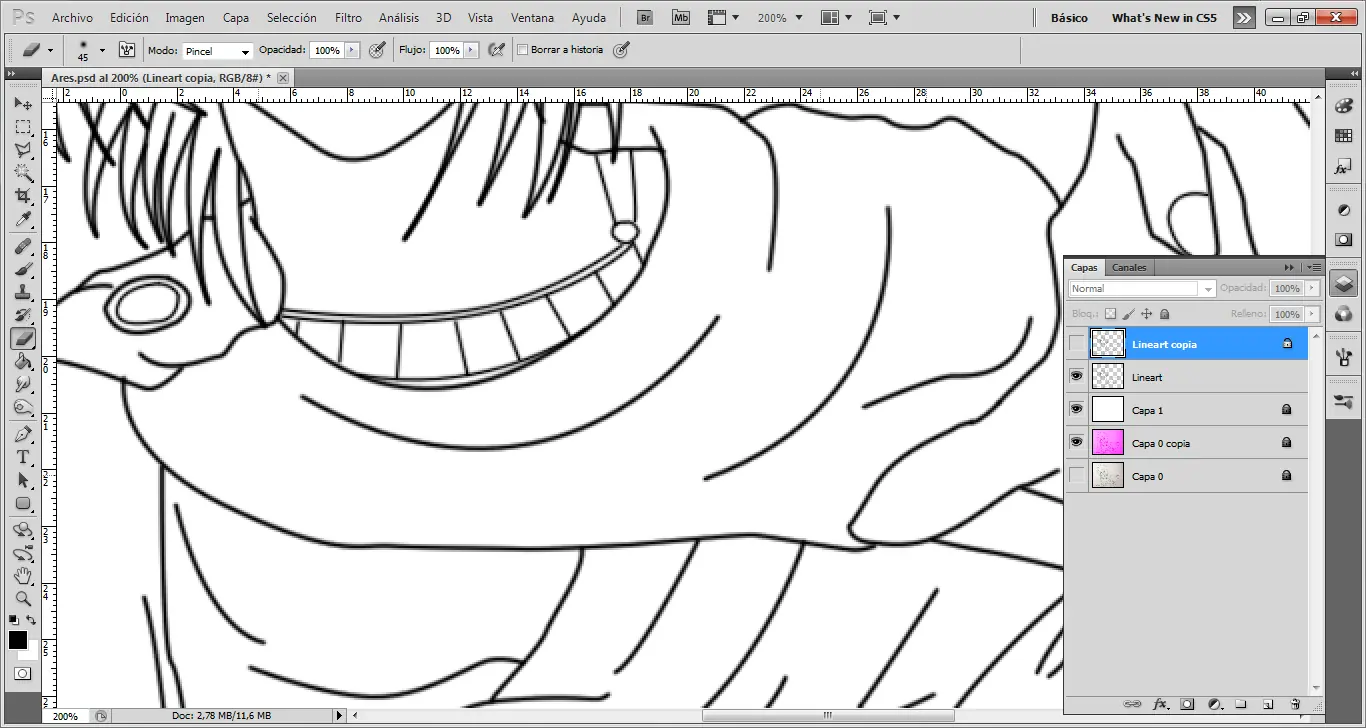Screen dimensions: 1366x728
Task: Select the Magic Wand tool
Action: (23, 173)
